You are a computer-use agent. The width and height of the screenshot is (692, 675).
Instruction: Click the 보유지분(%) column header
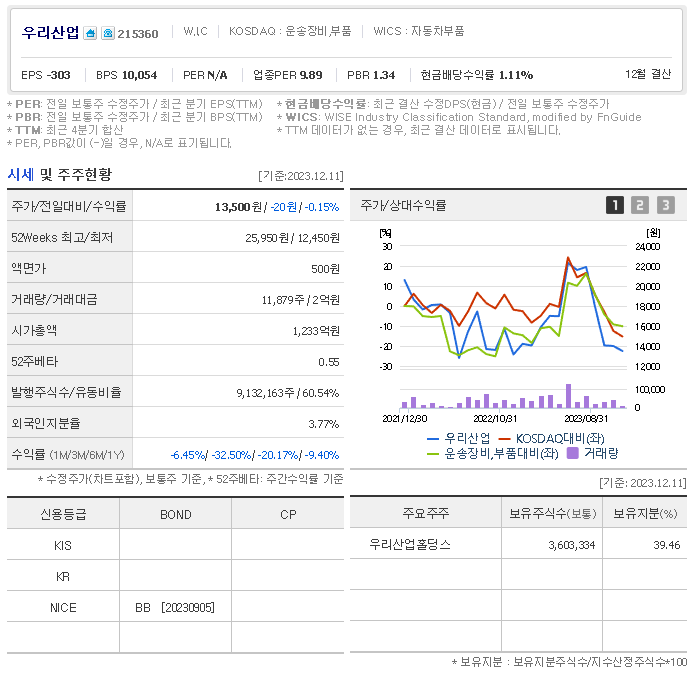[645, 513]
